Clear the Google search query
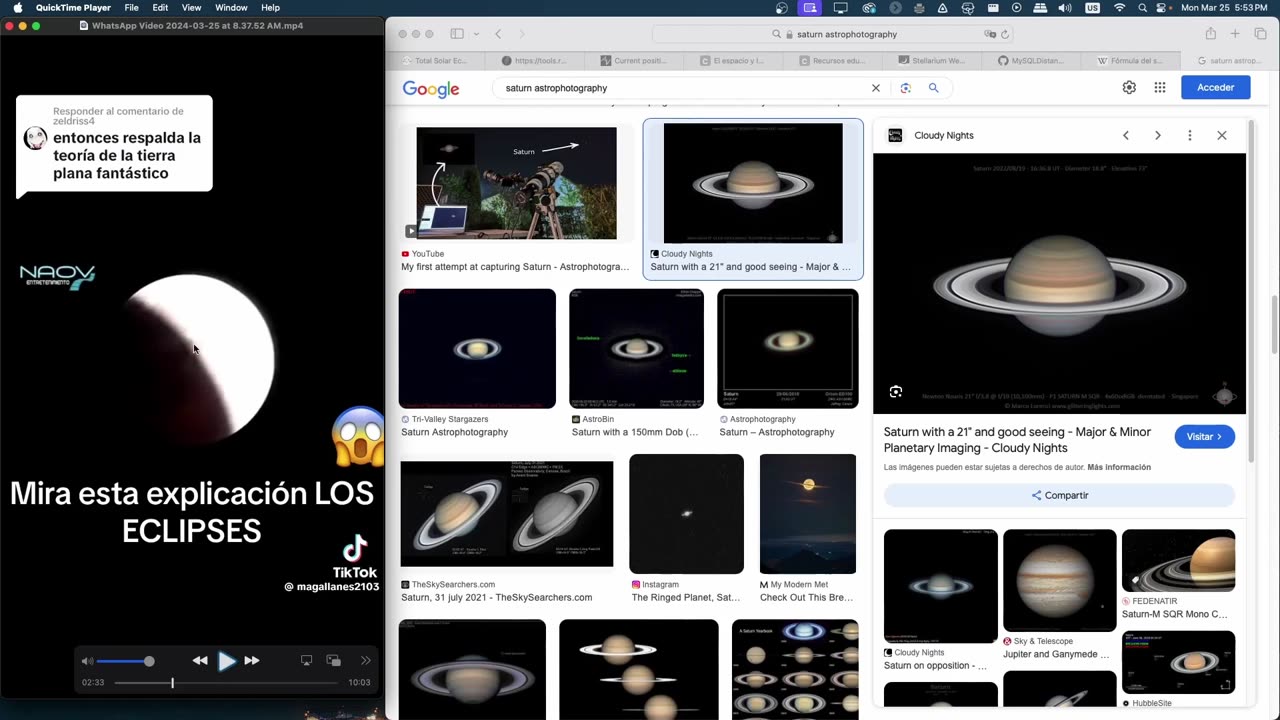1280x720 pixels. coord(876,88)
